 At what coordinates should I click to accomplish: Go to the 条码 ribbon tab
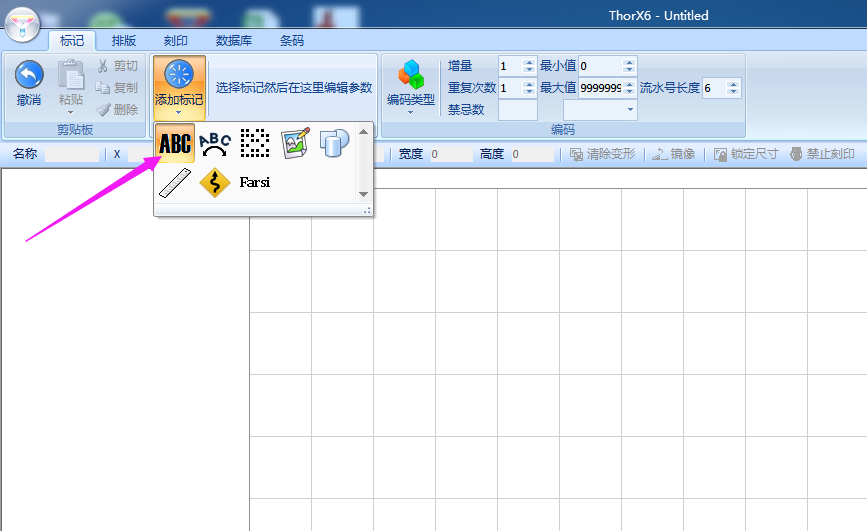click(291, 41)
